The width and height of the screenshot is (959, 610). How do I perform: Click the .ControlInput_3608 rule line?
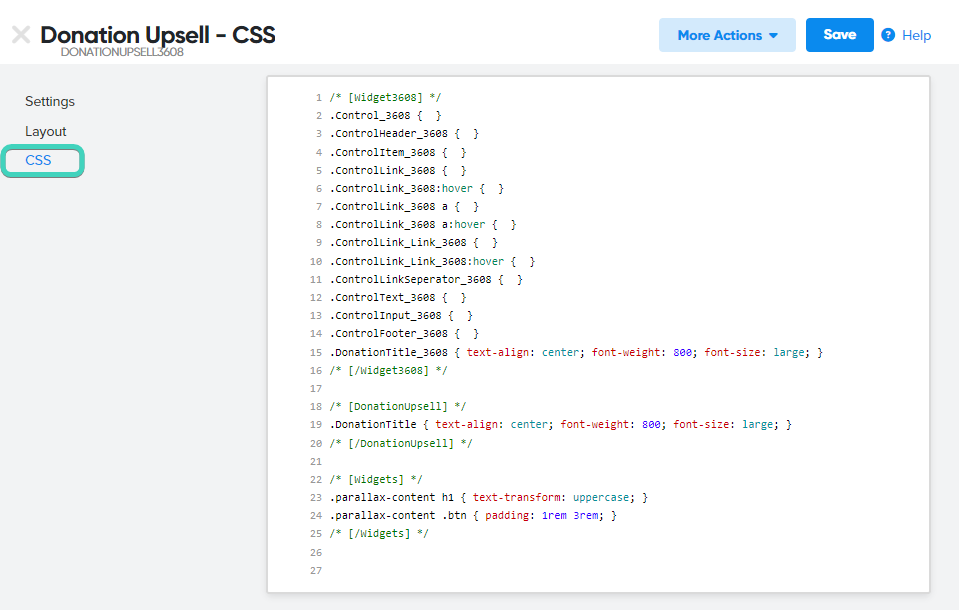401,316
